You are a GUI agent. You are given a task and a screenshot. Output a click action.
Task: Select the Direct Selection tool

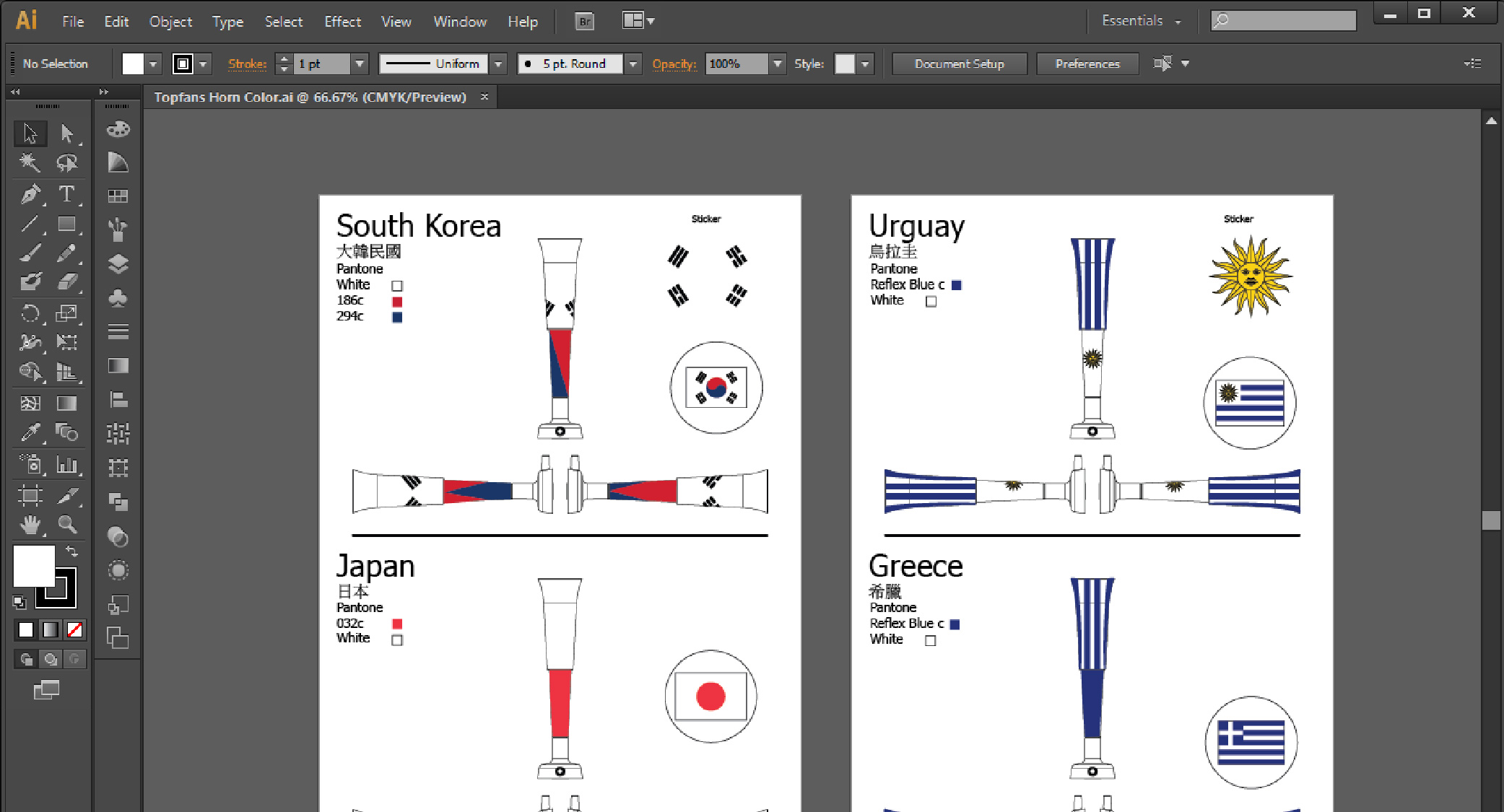pyautogui.click(x=67, y=134)
